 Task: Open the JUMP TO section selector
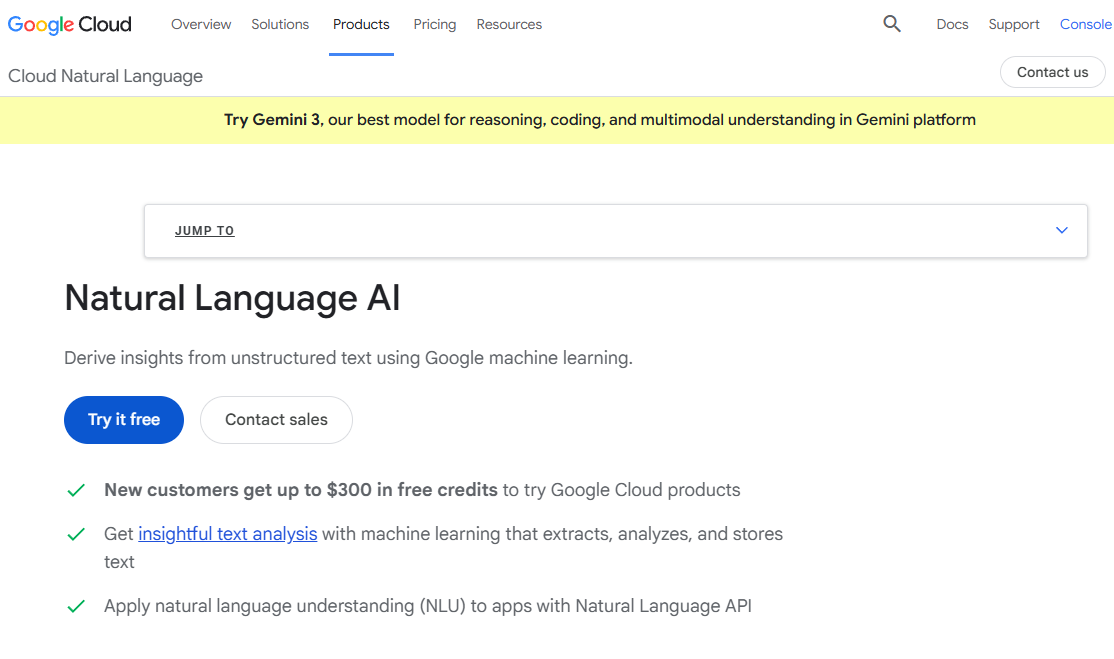pyautogui.click(x=615, y=231)
